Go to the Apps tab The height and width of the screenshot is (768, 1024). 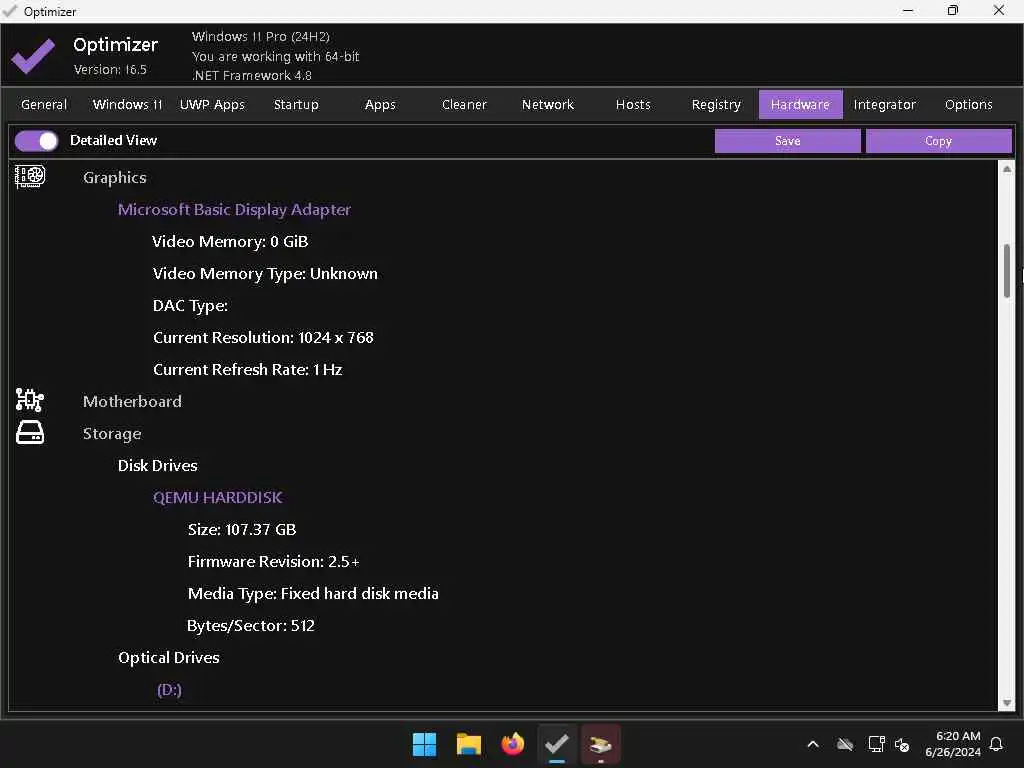[380, 104]
